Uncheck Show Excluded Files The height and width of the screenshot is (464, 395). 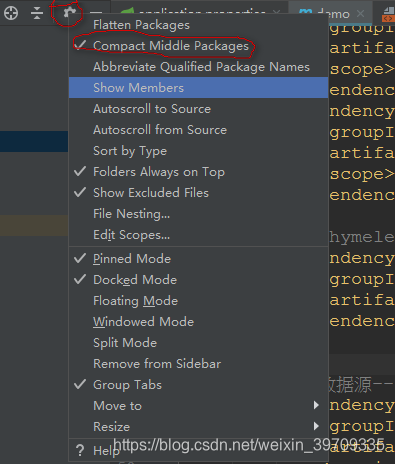(x=198, y=193)
